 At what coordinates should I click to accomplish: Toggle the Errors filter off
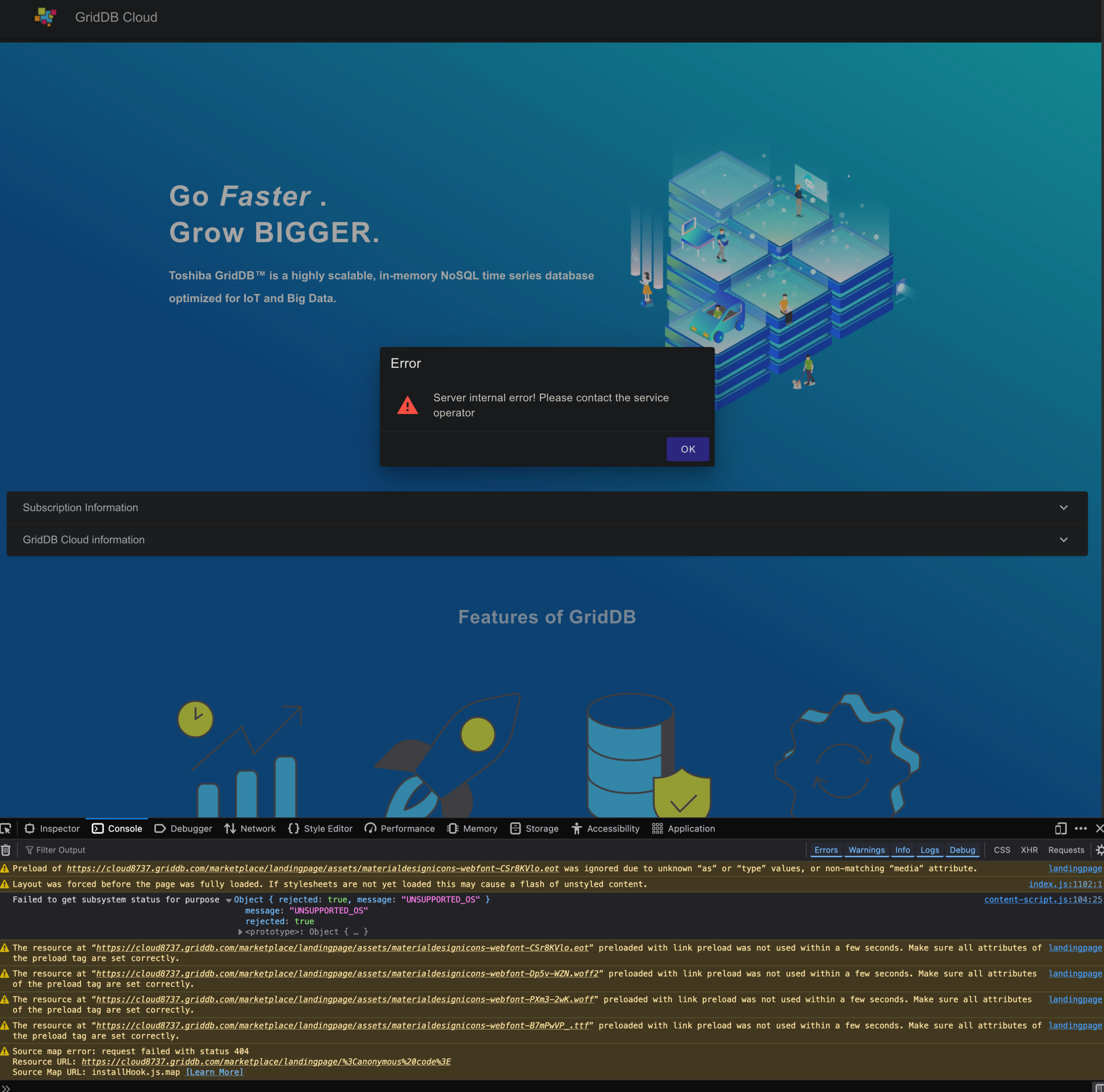tap(826, 850)
